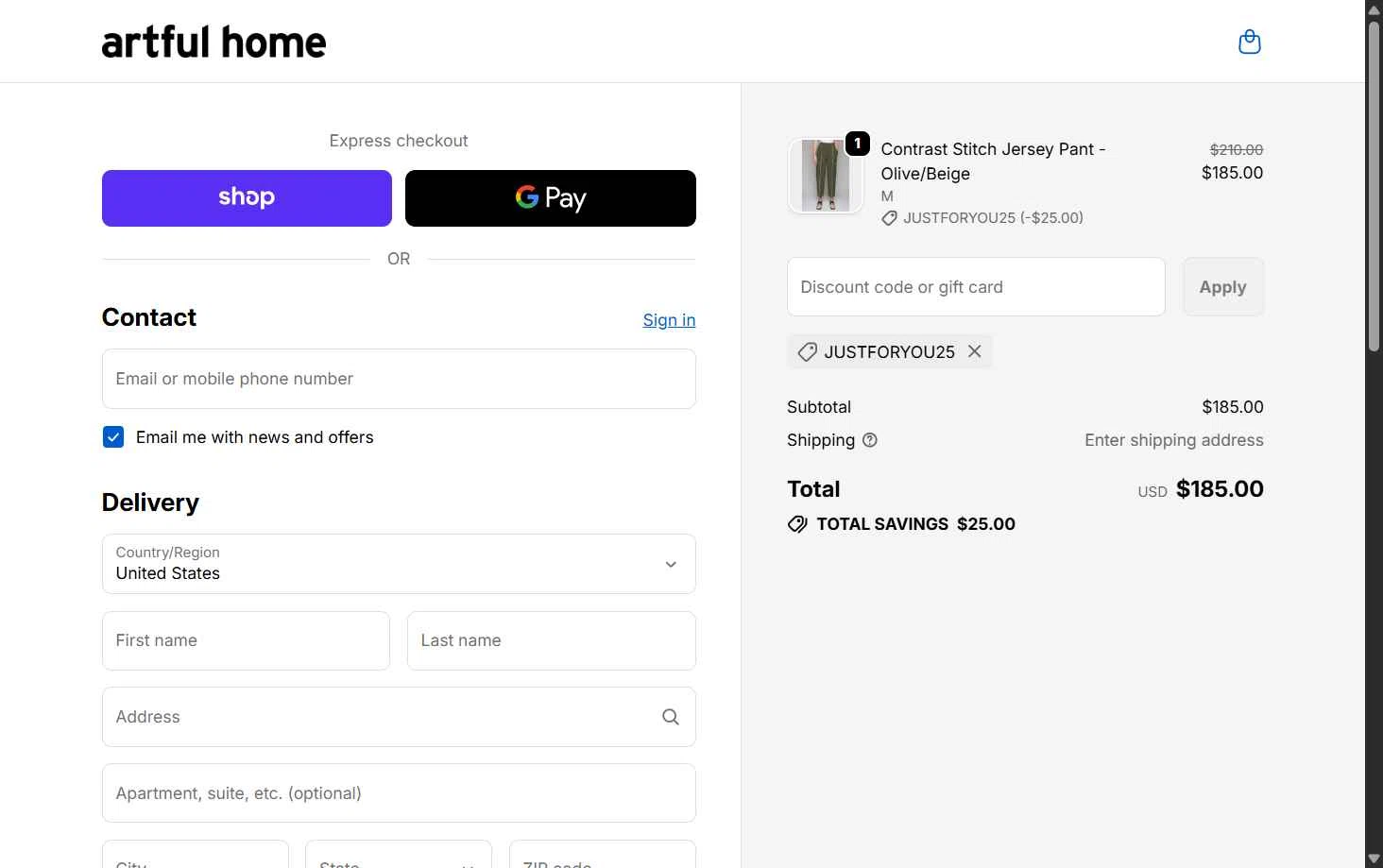Pay with Shop express checkout
This screenshot has height=868, width=1383.
[x=247, y=198]
